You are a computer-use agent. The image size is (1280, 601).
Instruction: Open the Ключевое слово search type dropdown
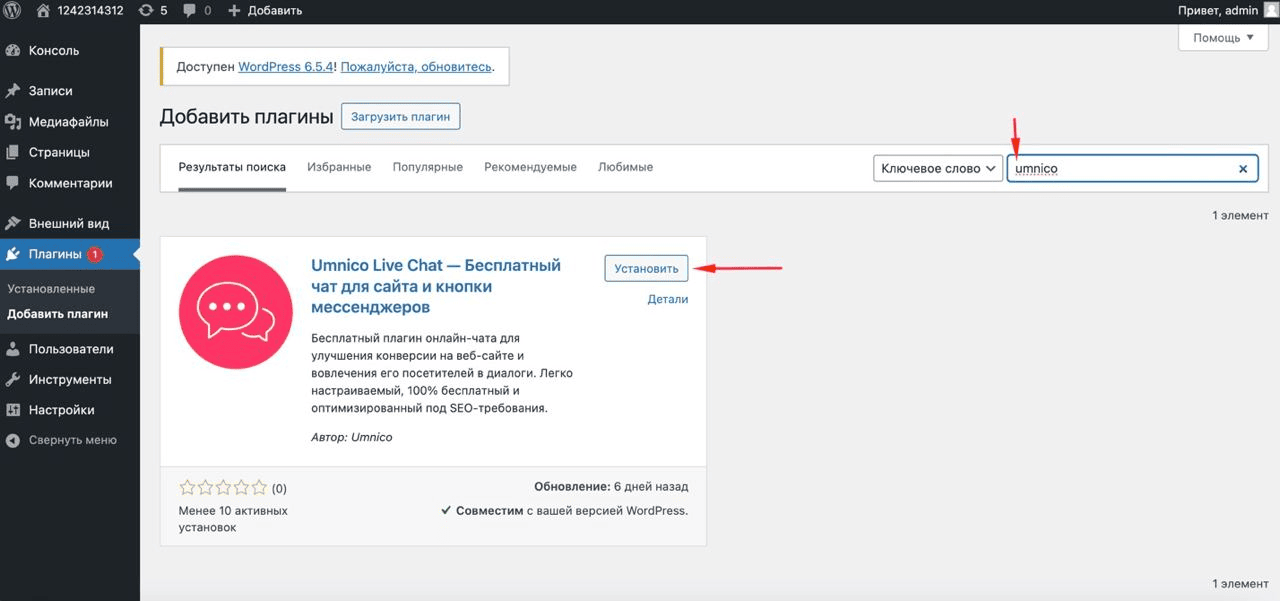click(x=938, y=169)
